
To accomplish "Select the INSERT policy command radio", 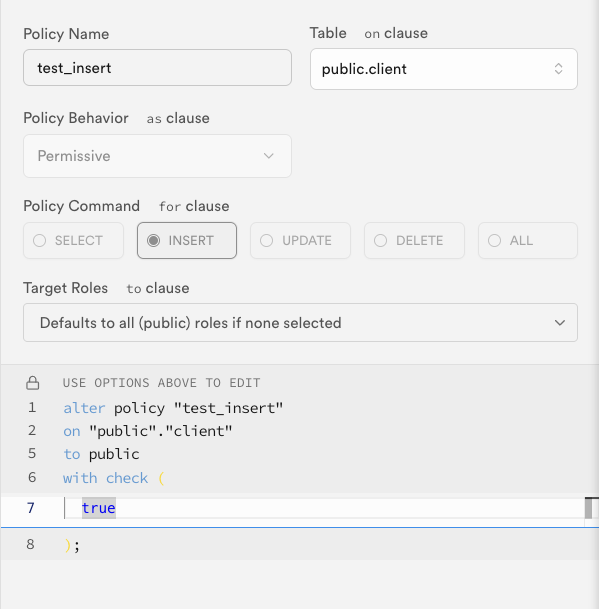I will point(187,240).
